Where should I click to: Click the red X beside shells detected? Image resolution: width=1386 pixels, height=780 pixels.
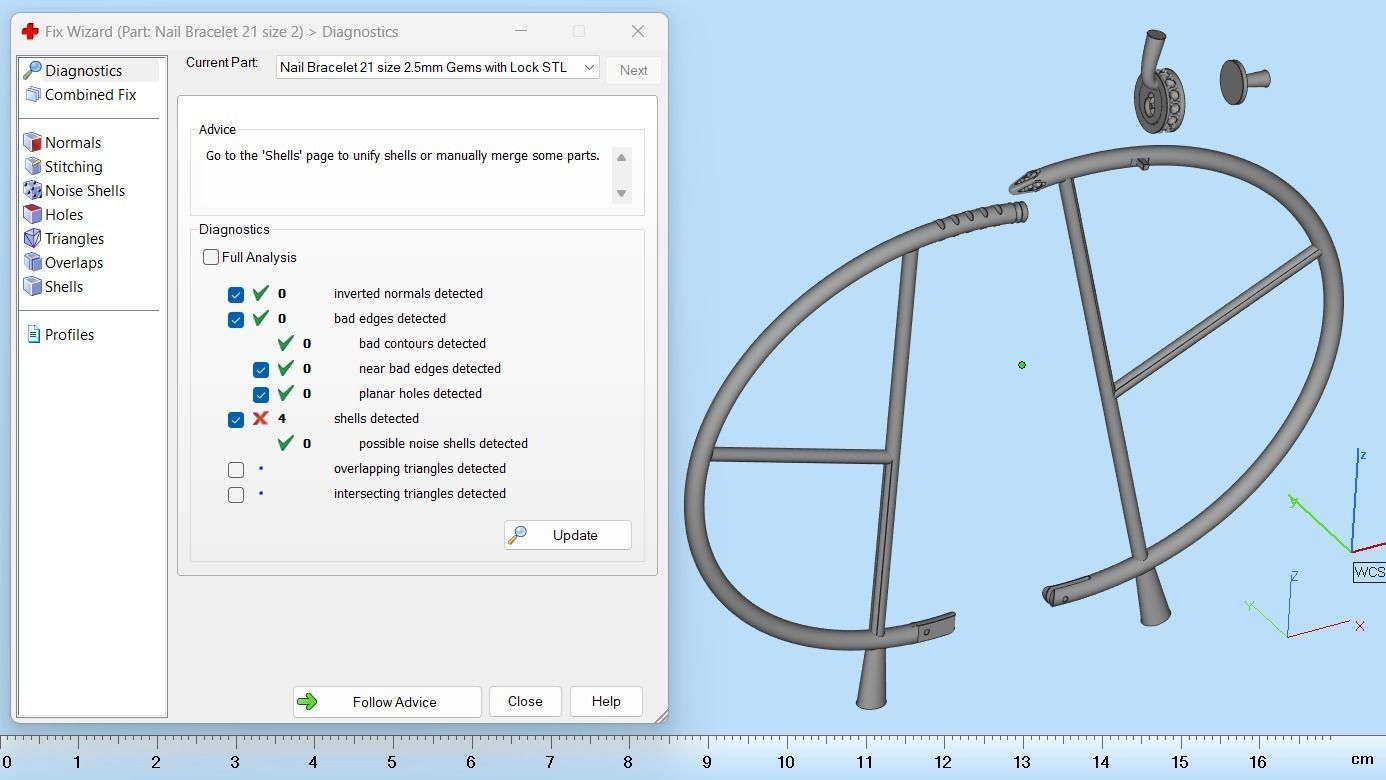[261, 418]
